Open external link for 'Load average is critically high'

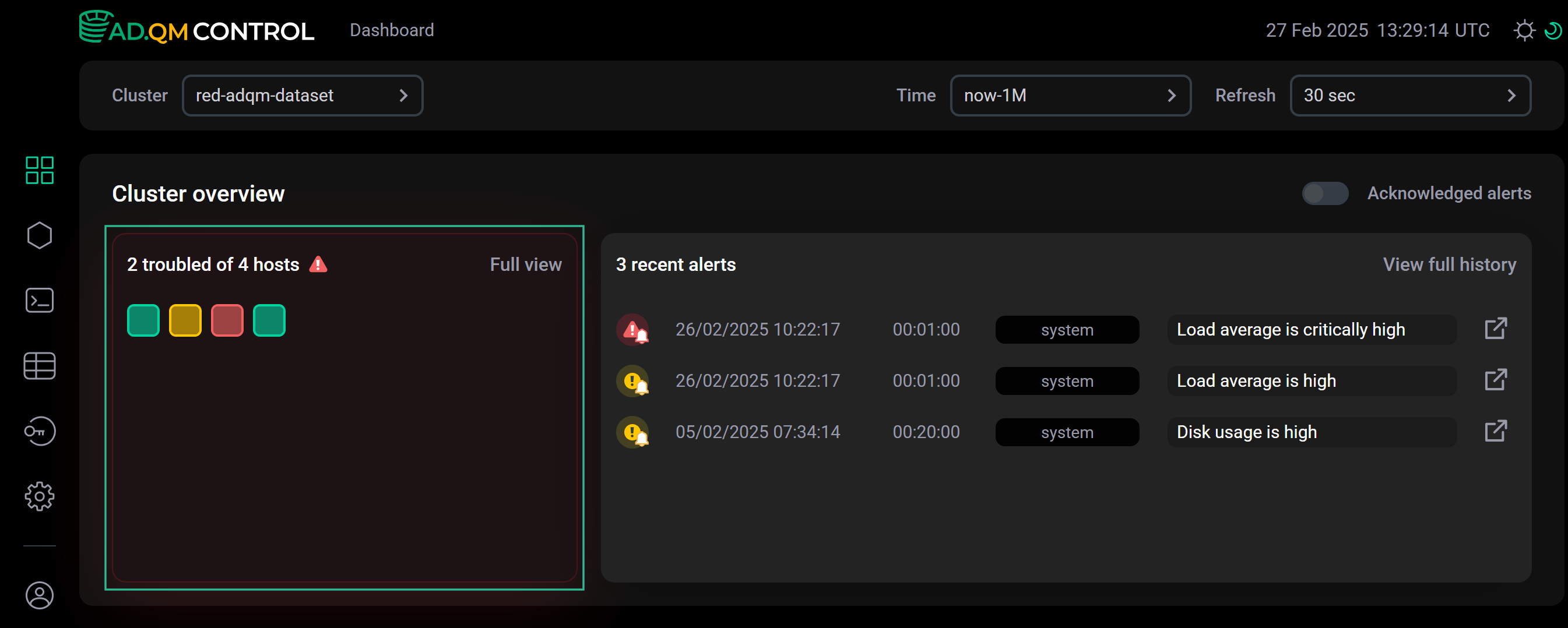1496,329
